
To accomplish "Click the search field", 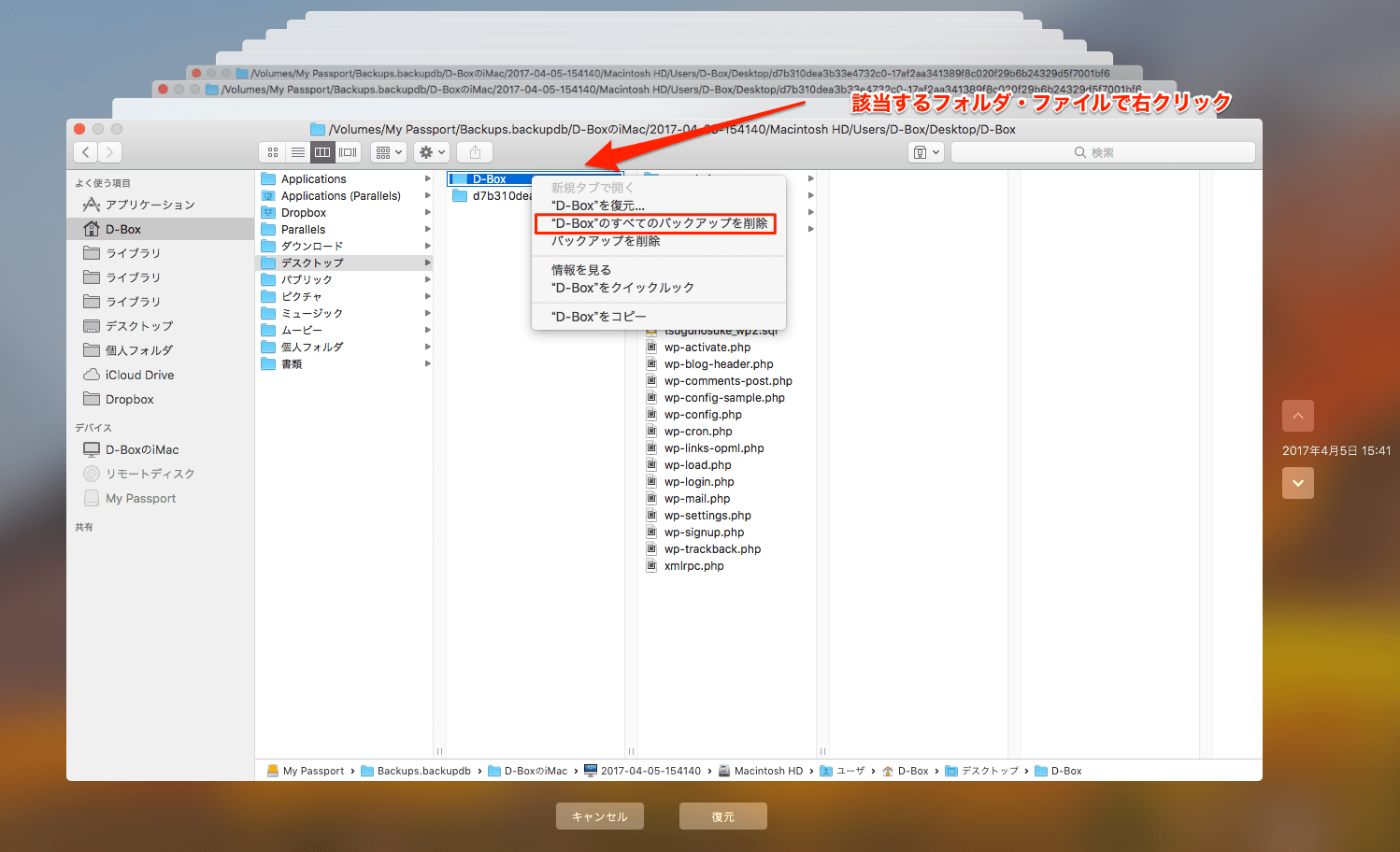I will click(x=1103, y=152).
